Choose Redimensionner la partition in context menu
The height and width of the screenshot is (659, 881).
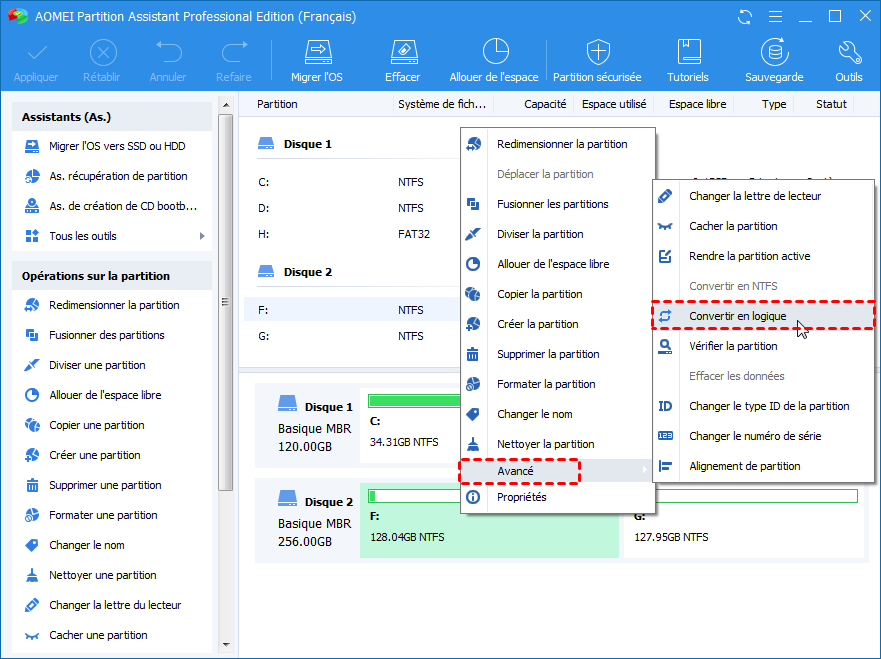(557, 144)
